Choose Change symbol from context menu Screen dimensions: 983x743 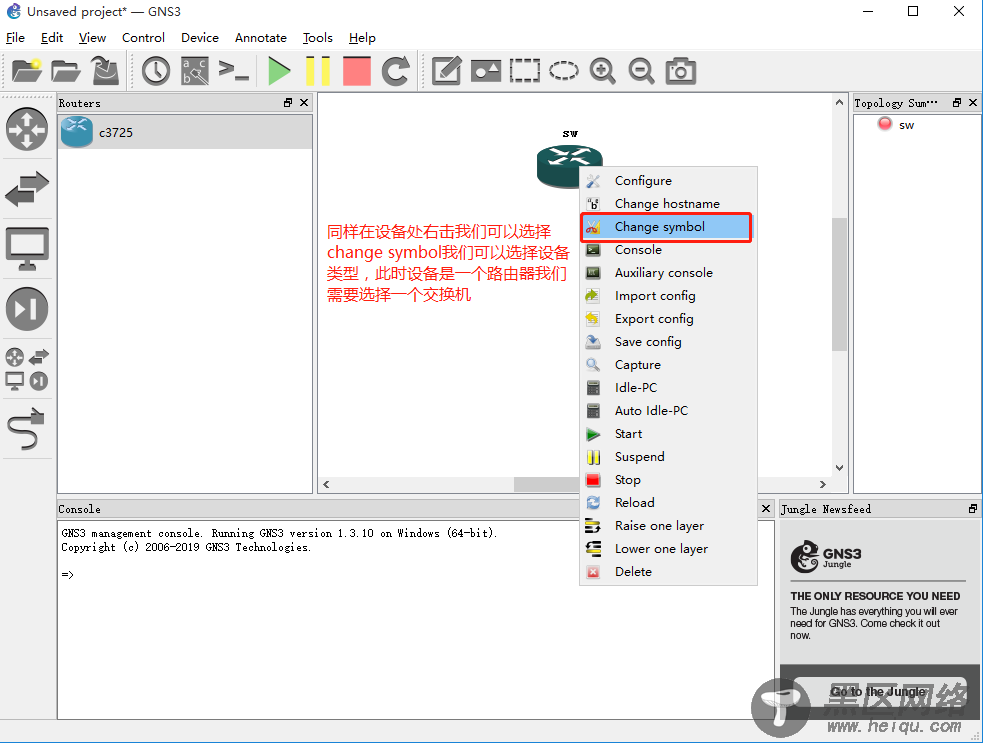[x=666, y=227]
